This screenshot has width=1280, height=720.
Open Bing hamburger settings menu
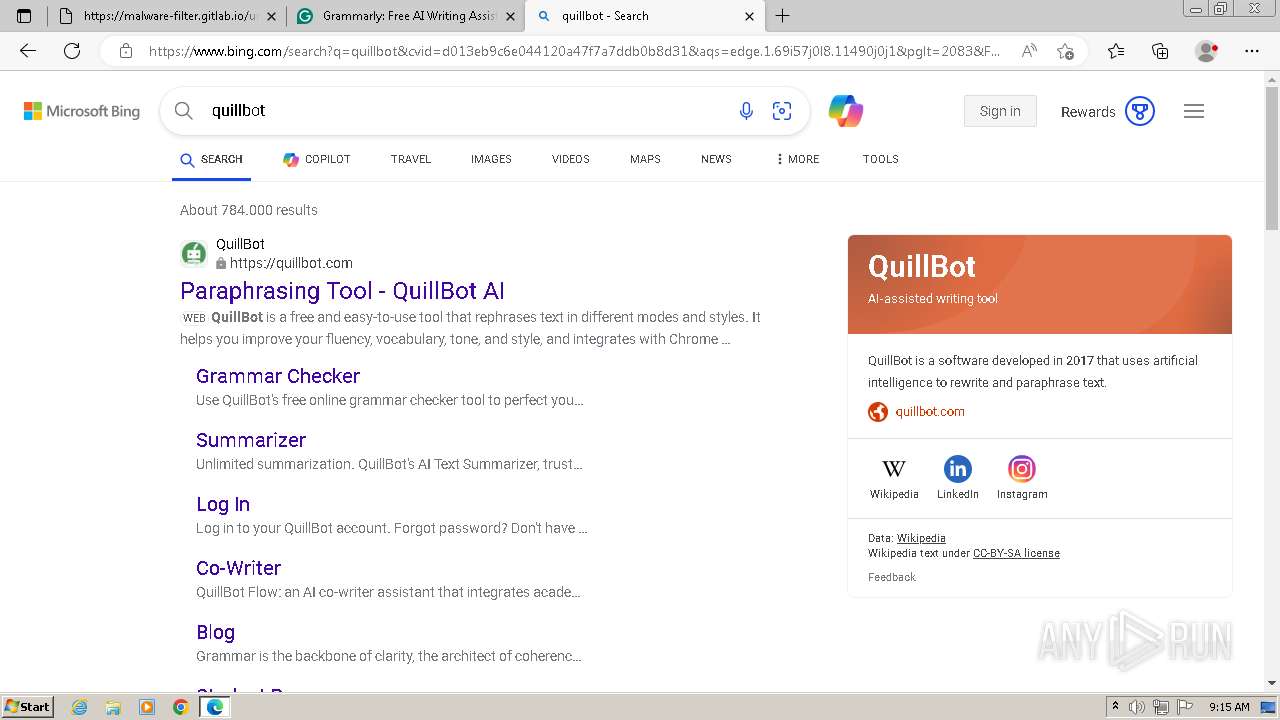click(1194, 111)
